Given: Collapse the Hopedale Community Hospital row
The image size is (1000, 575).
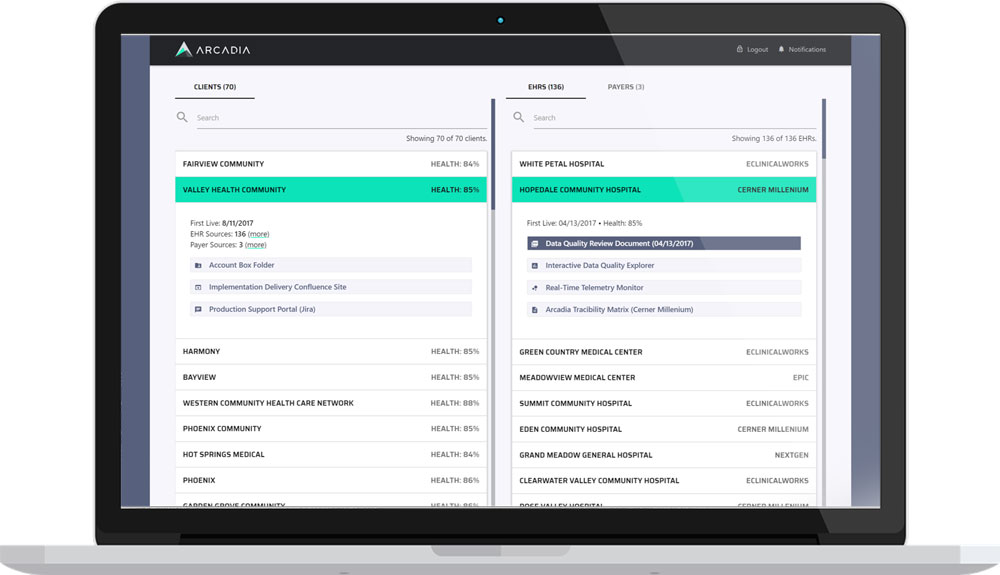Looking at the screenshot, I should tap(664, 189).
